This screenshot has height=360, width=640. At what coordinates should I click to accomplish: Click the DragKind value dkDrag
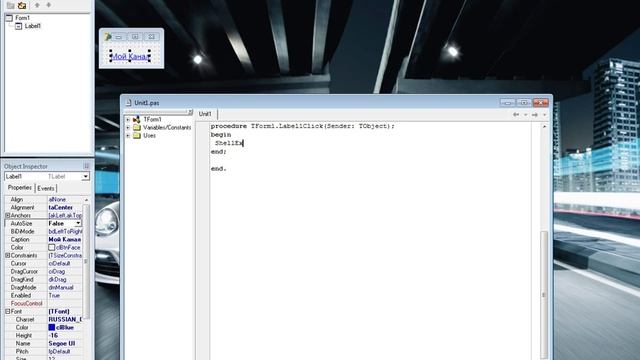coord(57,280)
